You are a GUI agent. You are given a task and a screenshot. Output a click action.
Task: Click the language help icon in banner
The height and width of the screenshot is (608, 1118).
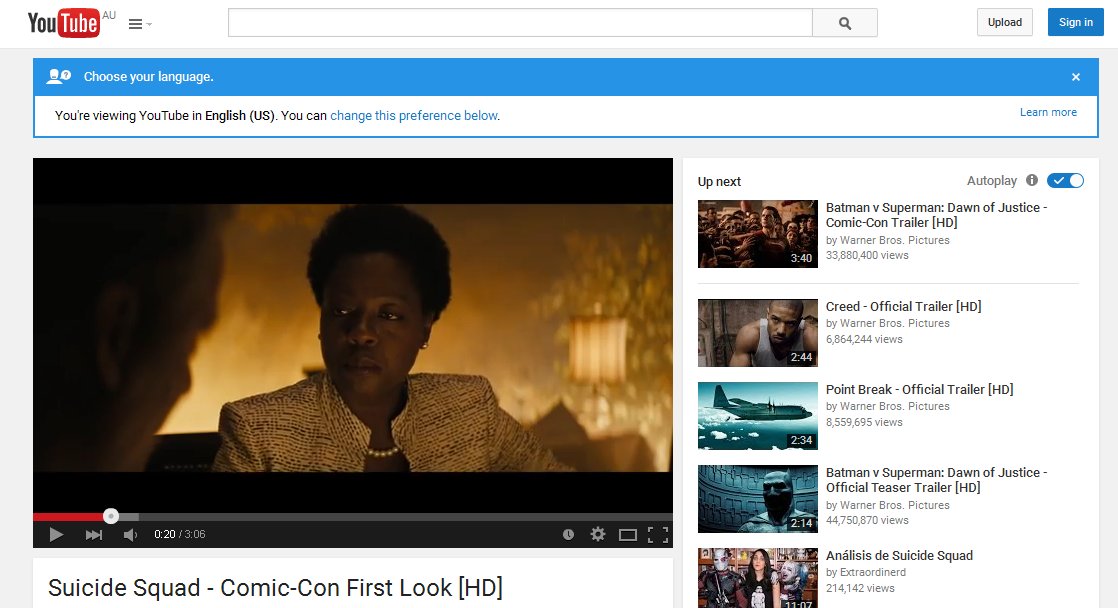58,76
